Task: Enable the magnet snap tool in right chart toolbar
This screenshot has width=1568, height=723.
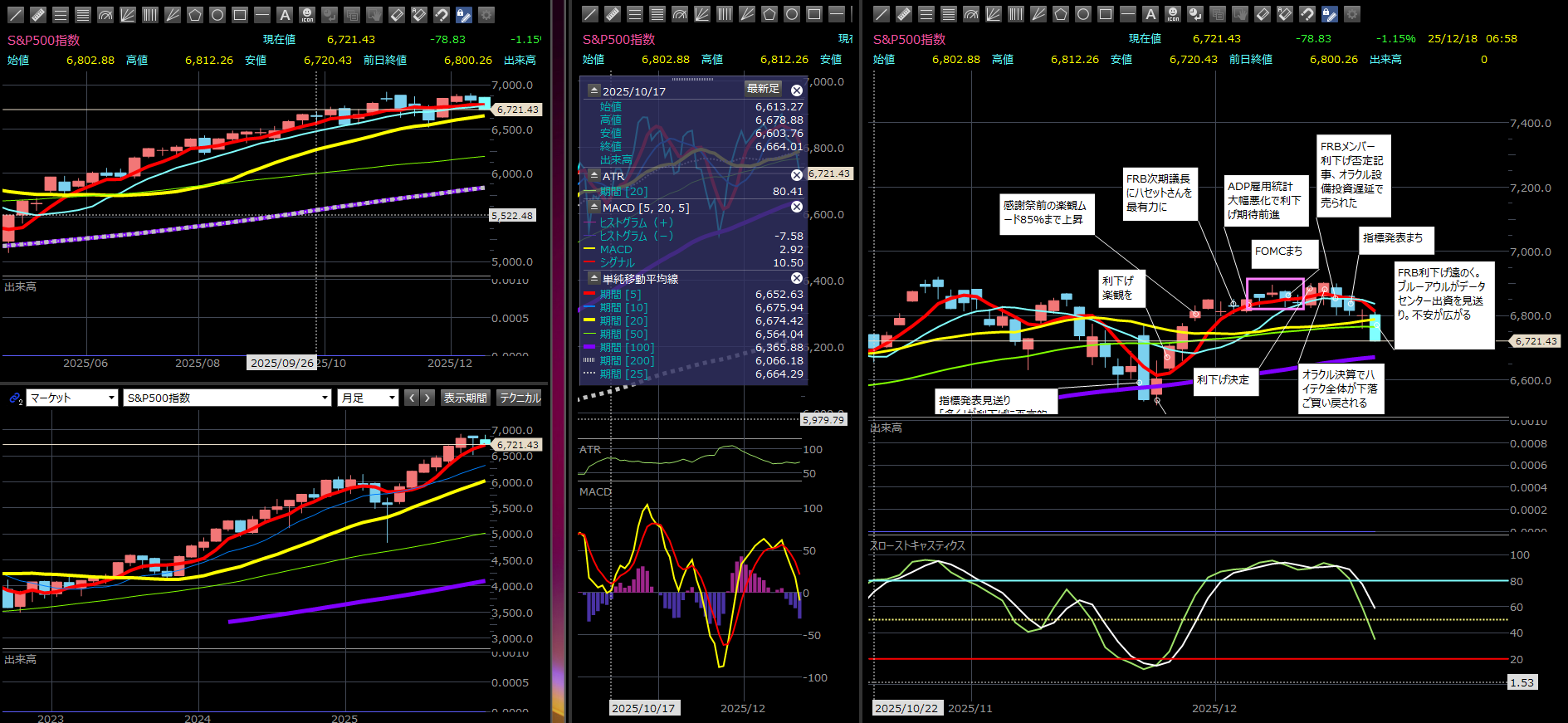Action: tap(1307, 14)
